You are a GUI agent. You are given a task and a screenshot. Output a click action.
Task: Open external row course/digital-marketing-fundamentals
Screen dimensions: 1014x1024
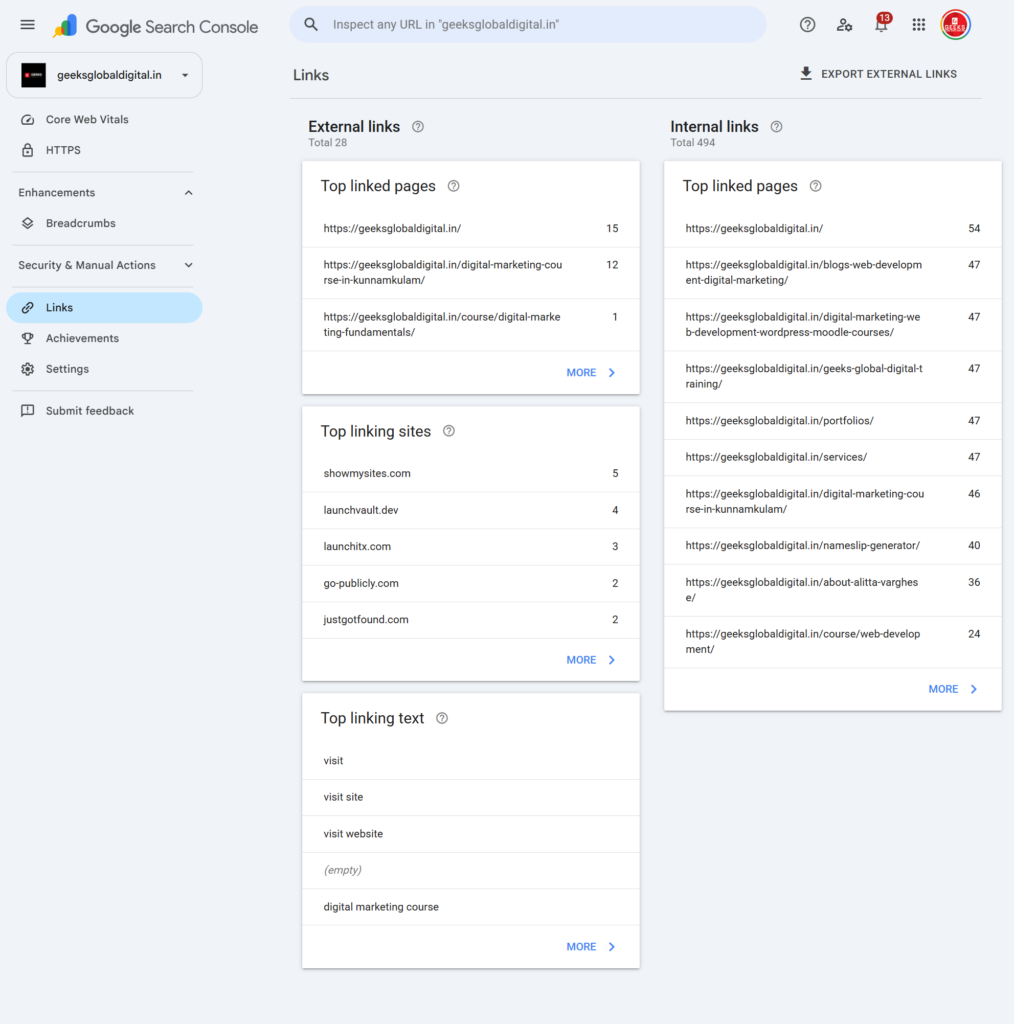click(471, 325)
